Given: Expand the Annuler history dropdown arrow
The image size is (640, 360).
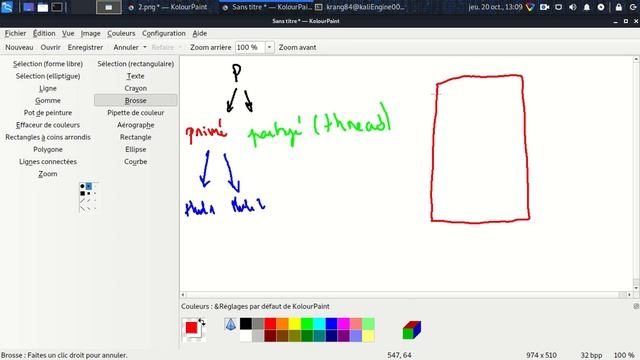Looking at the screenshot, I should point(144,47).
